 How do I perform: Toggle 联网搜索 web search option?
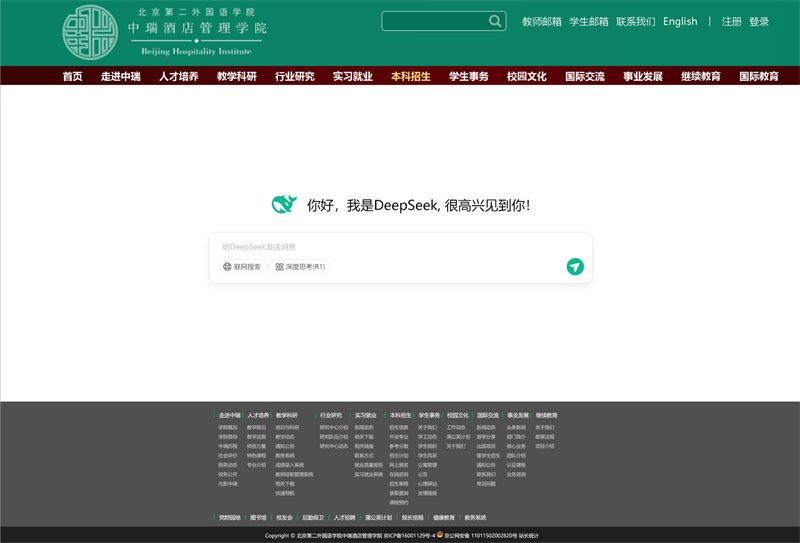click(243, 266)
